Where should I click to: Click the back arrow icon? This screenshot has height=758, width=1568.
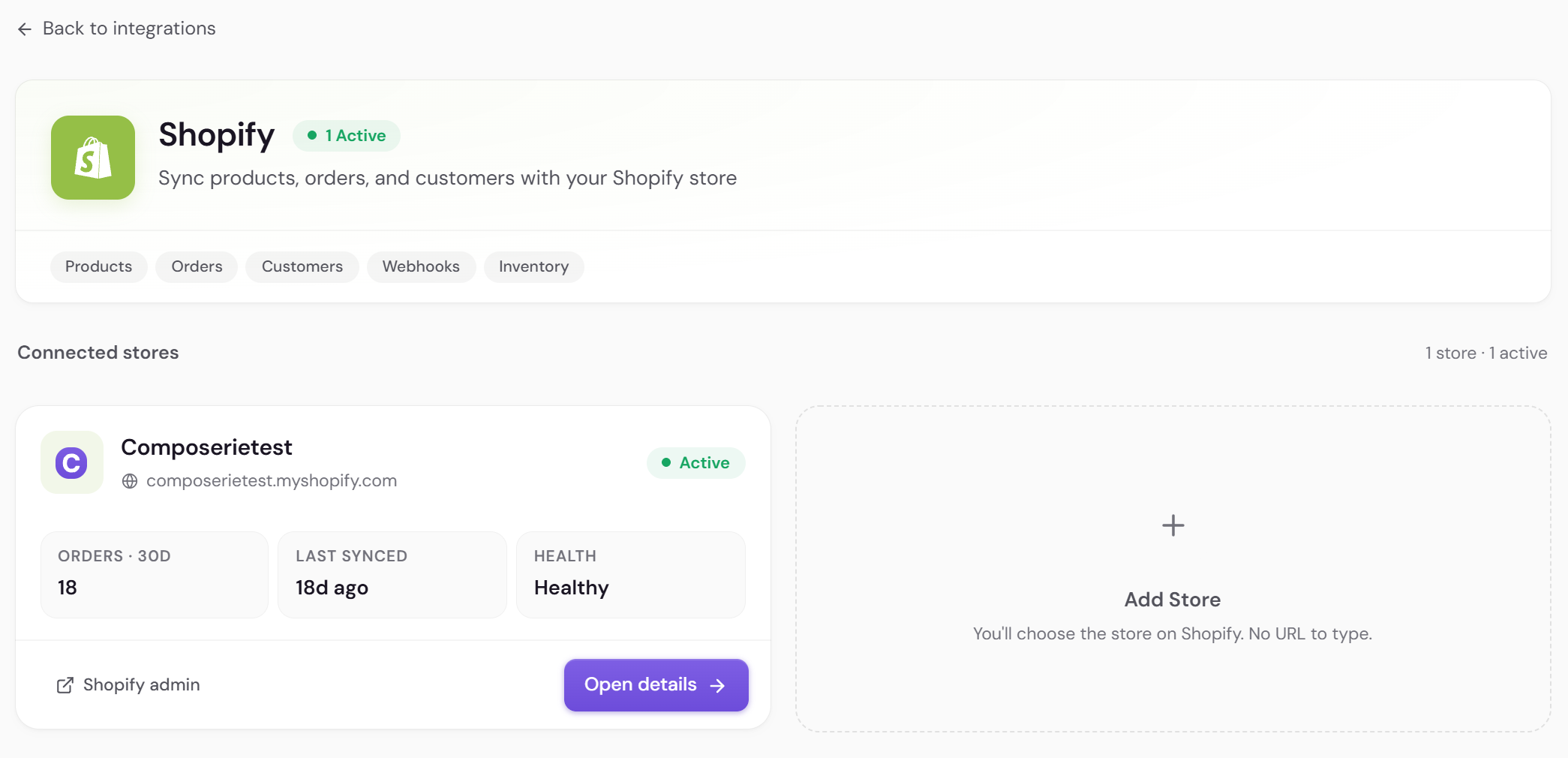tap(25, 29)
